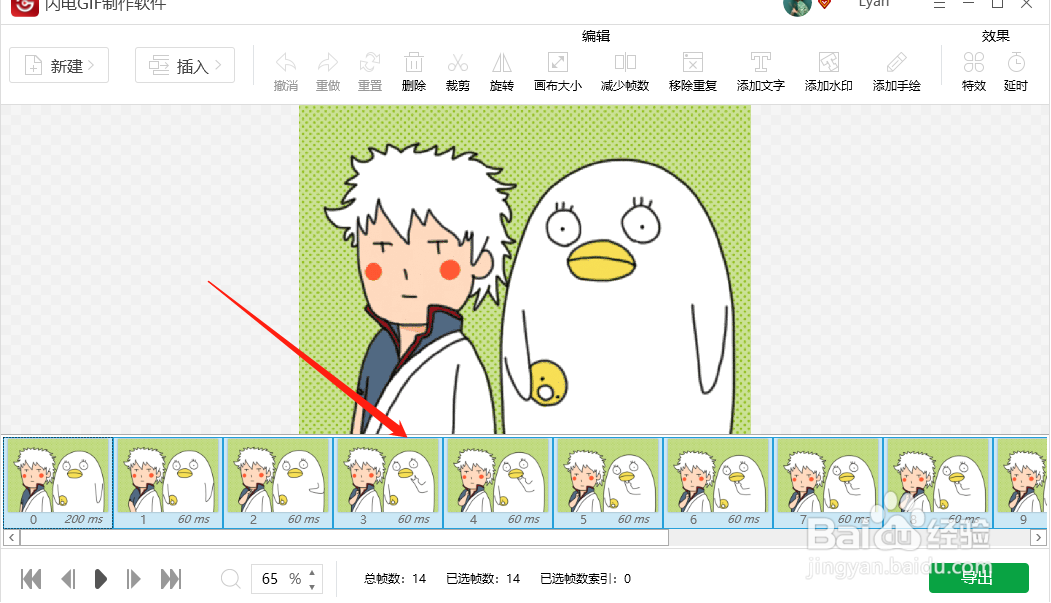
Task: Click Reduce Frame Count (减少帧数)
Action: pos(625,63)
